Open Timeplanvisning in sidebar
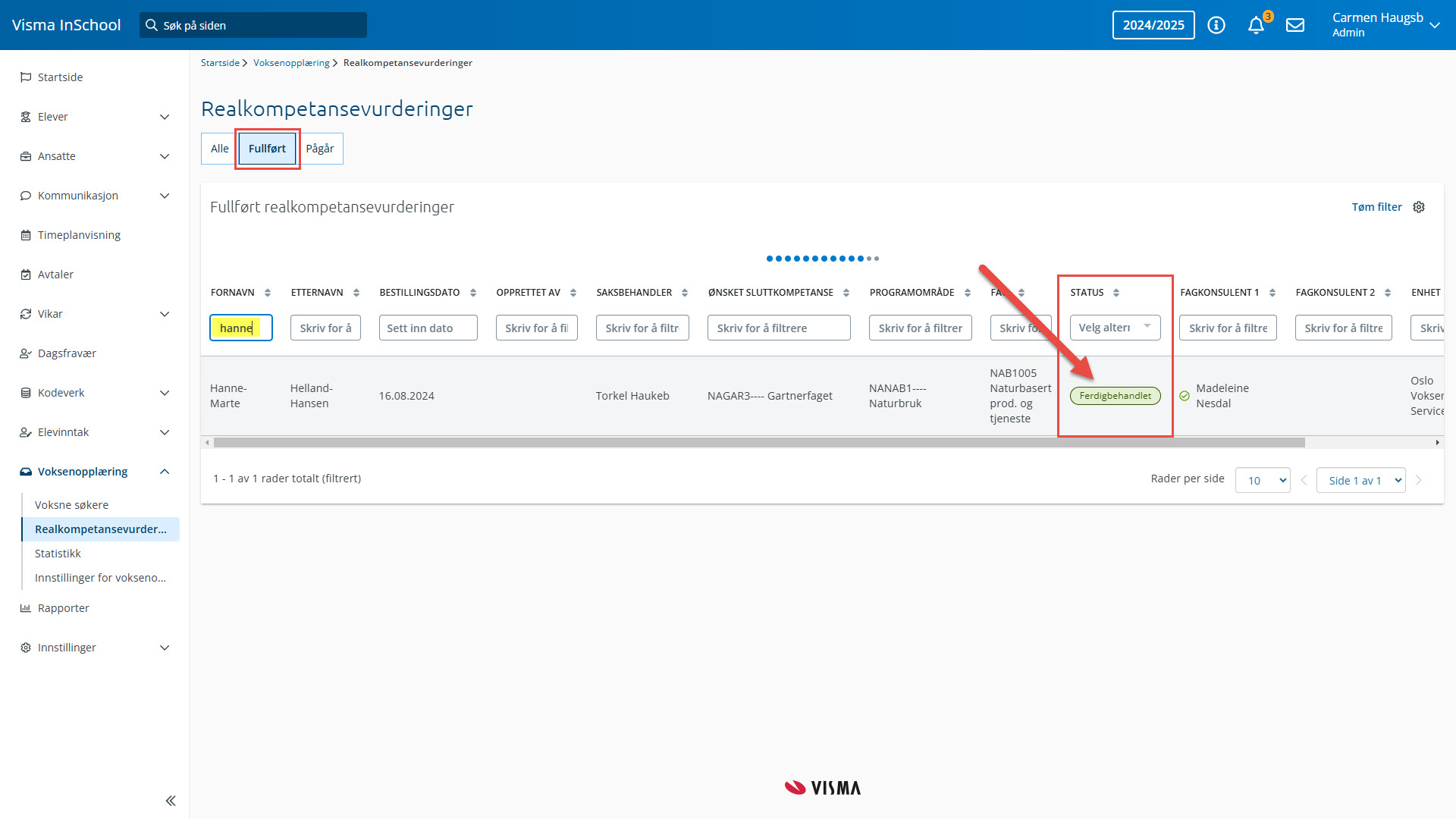Screen dimensions: 1456x819 pos(79,235)
